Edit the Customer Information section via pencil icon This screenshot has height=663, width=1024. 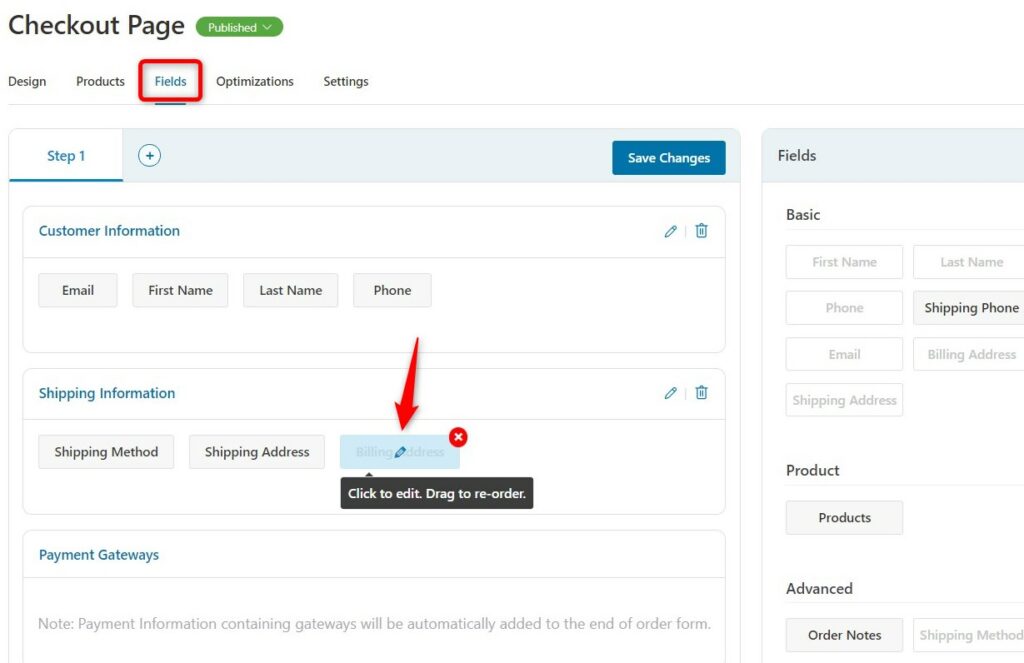click(x=670, y=231)
